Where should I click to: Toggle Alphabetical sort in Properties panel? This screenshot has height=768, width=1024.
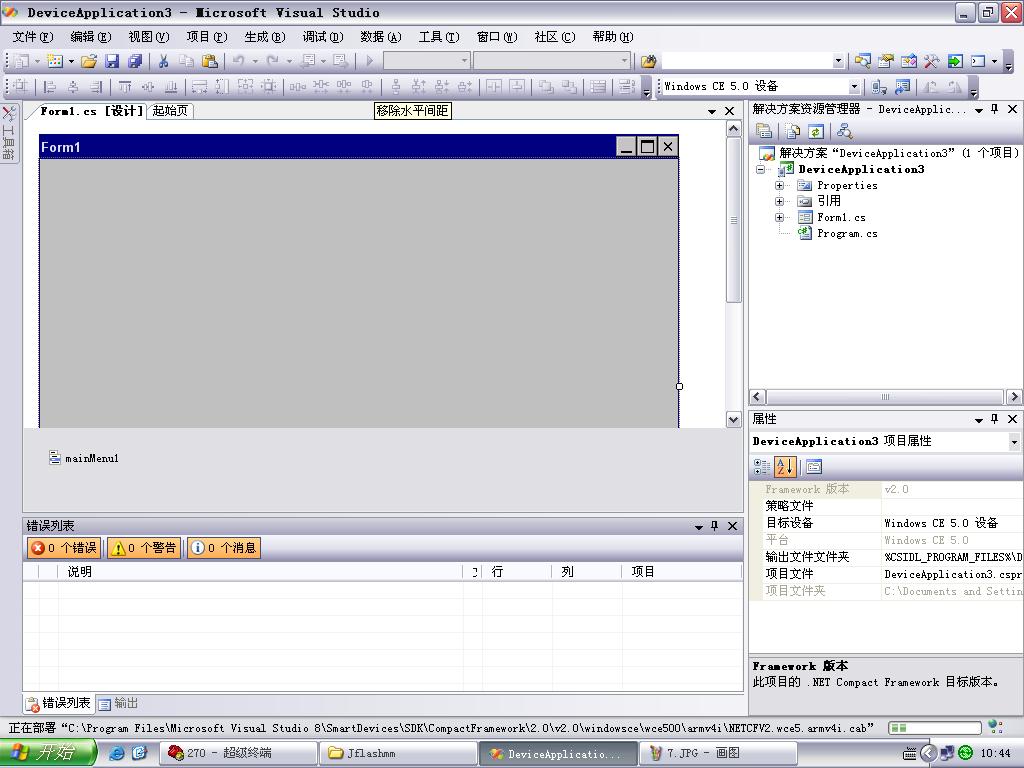click(x=784, y=466)
